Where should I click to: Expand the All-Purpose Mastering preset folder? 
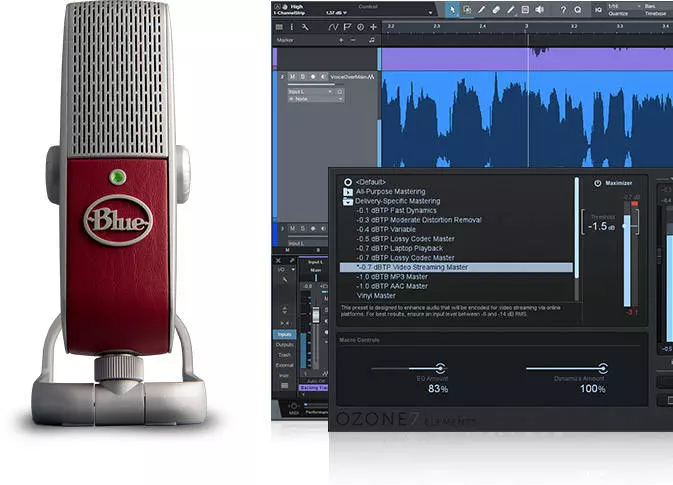point(348,191)
